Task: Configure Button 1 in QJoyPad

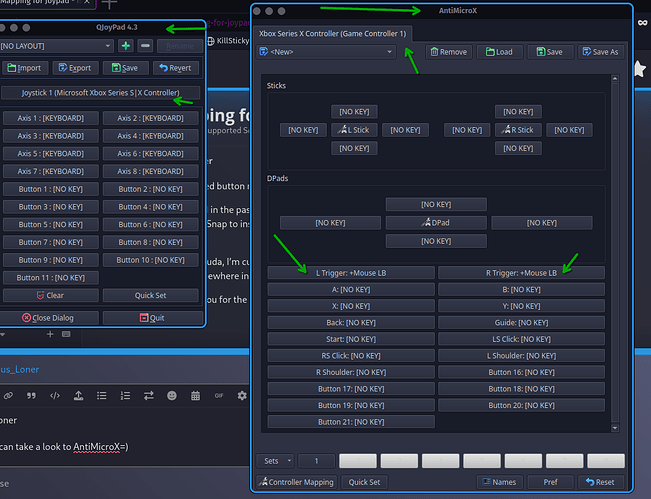Action: click(51, 189)
